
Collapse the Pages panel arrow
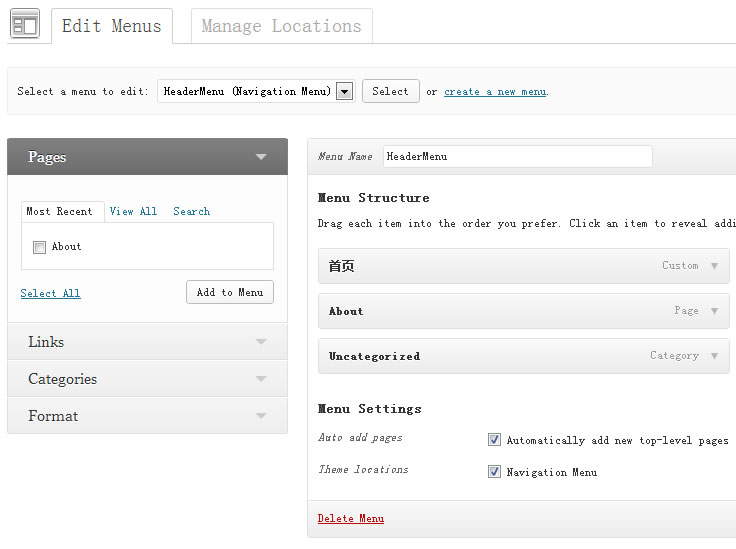(x=261, y=157)
